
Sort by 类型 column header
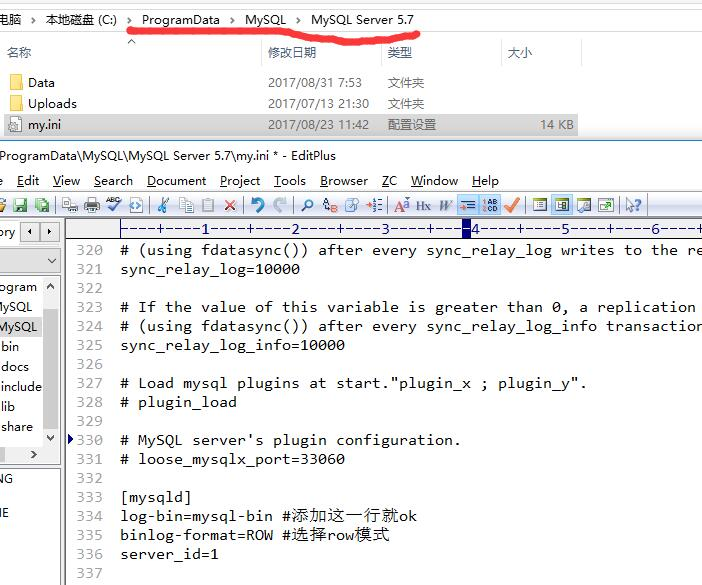pos(399,53)
